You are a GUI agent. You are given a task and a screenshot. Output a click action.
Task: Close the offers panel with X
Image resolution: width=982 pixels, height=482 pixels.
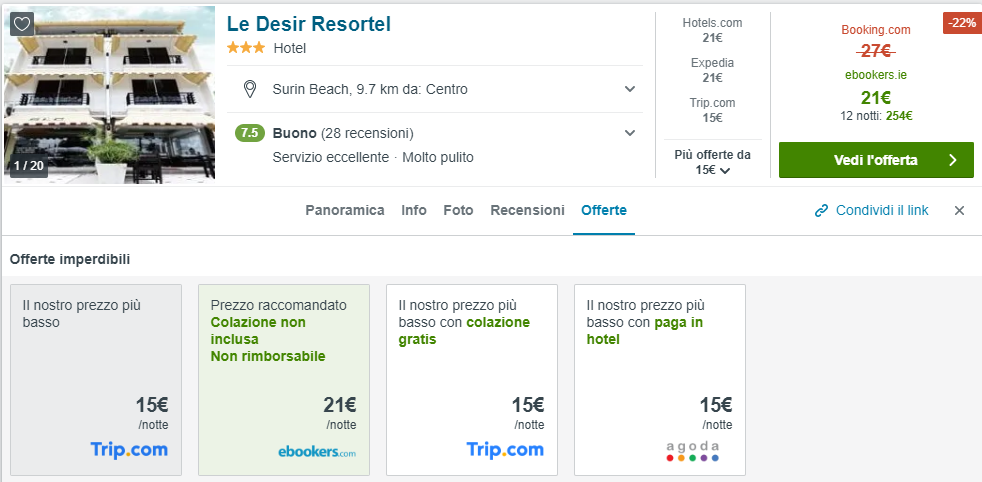[x=959, y=210]
